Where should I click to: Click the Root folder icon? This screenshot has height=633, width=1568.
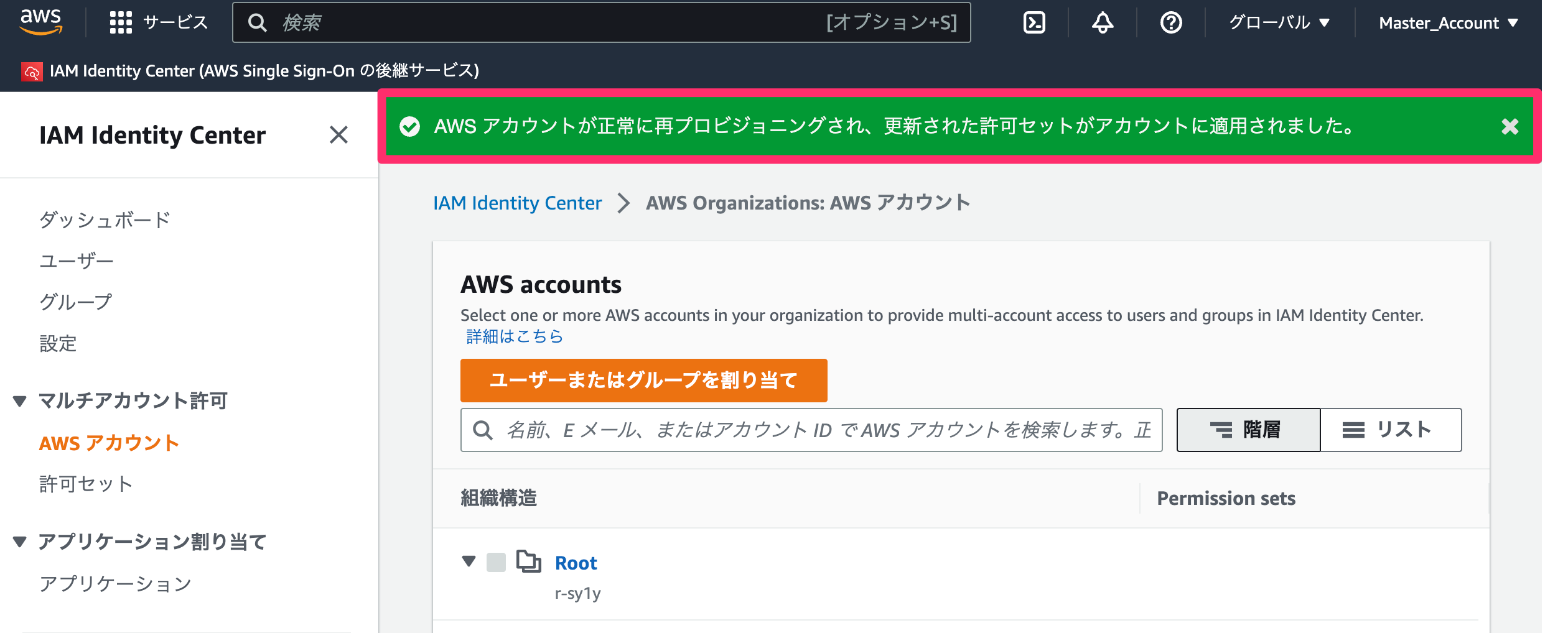[529, 561]
